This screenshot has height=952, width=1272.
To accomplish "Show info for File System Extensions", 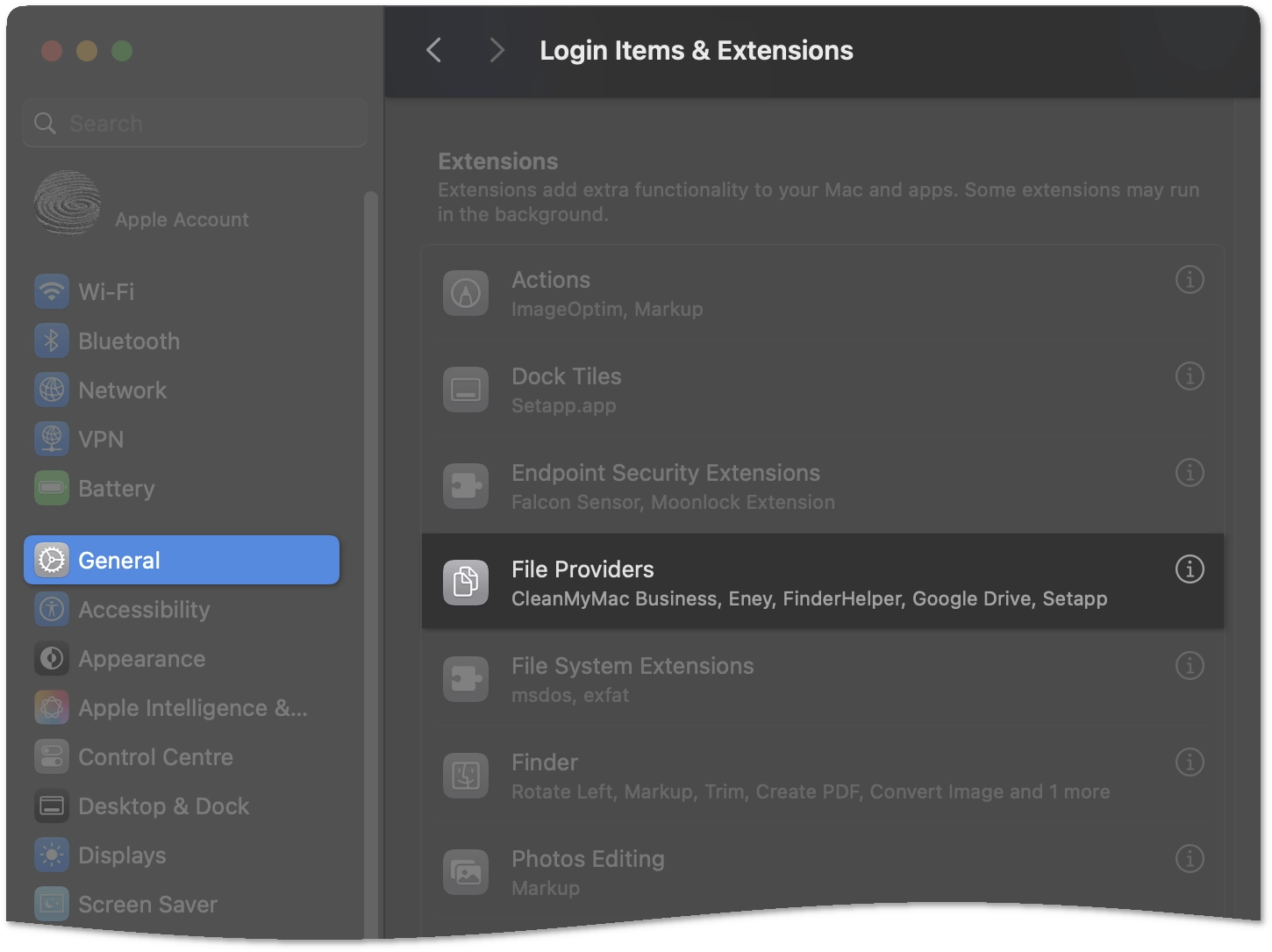I will point(1189,666).
